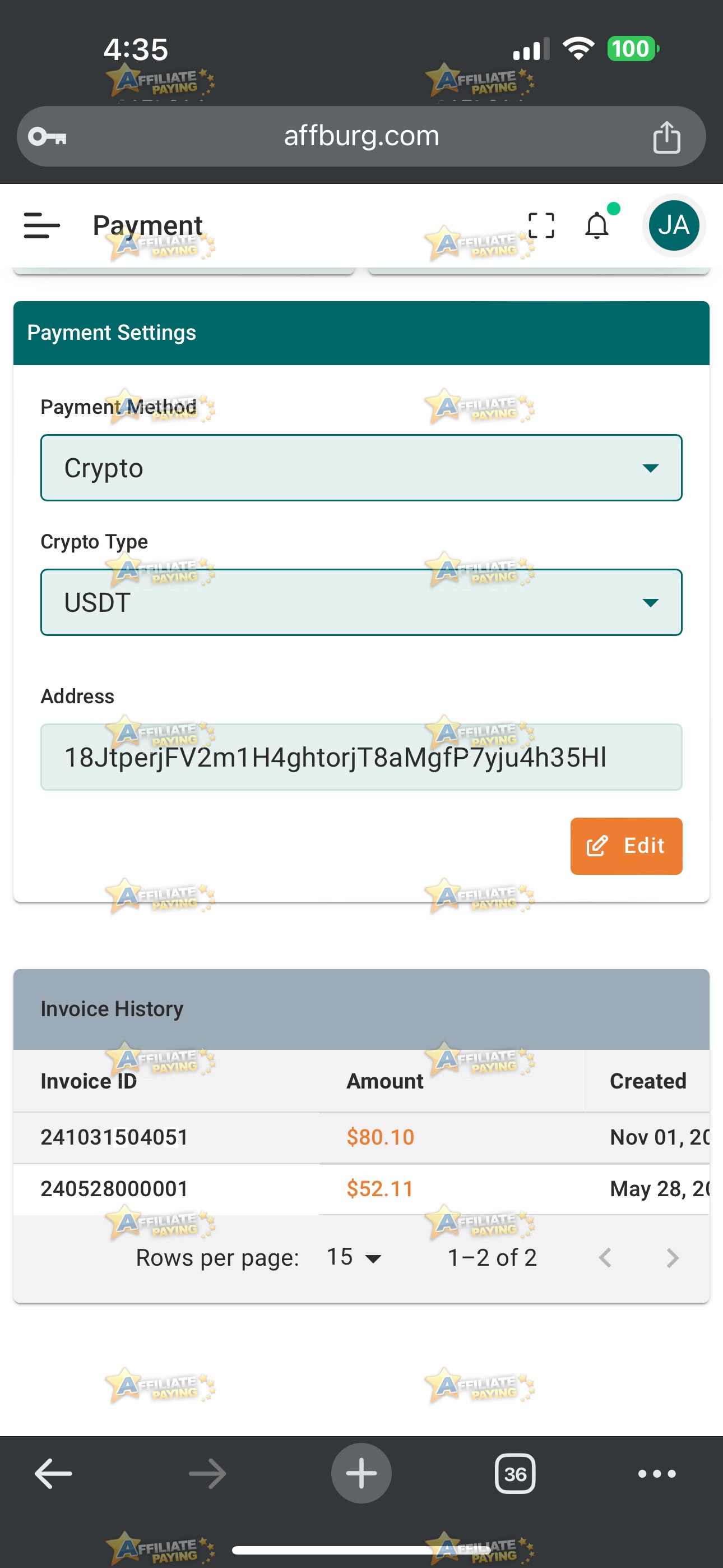Go to previous invoice page arrow
Image resolution: width=723 pixels, height=1568 pixels.
605,1257
